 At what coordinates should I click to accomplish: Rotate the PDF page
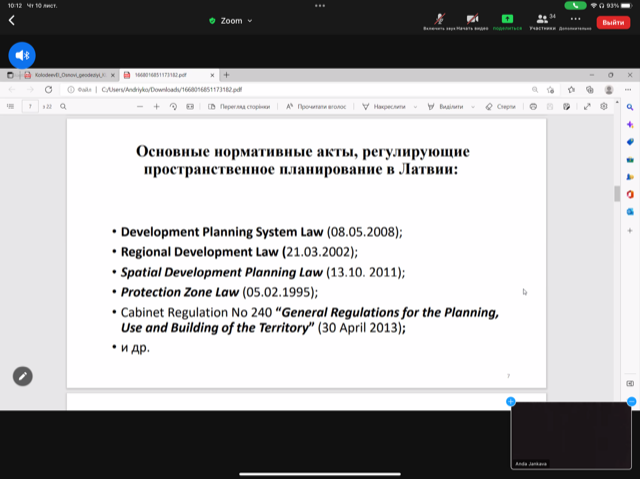[x=173, y=106]
